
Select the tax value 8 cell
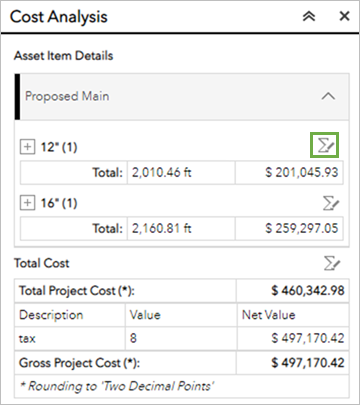pyautogui.click(x=181, y=339)
